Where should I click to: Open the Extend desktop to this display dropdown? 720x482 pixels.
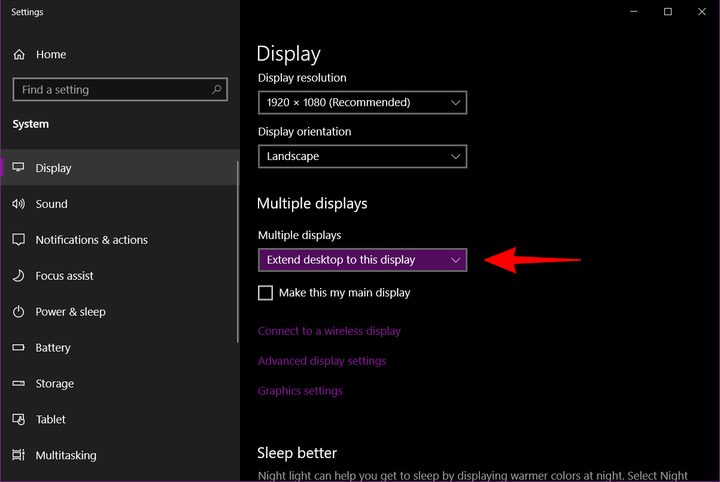pyautogui.click(x=362, y=260)
